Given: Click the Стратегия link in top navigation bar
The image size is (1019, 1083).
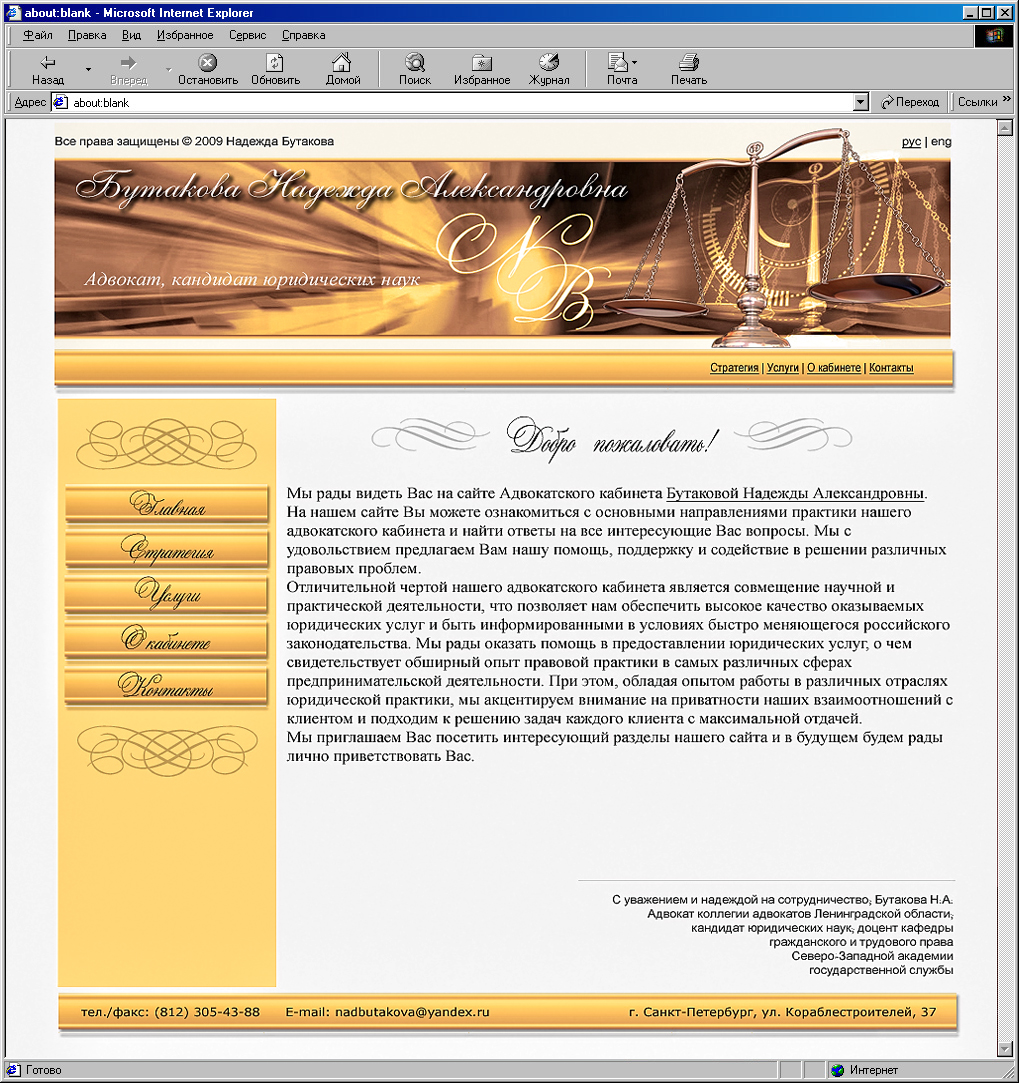Looking at the screenshot, I should 734,368.
